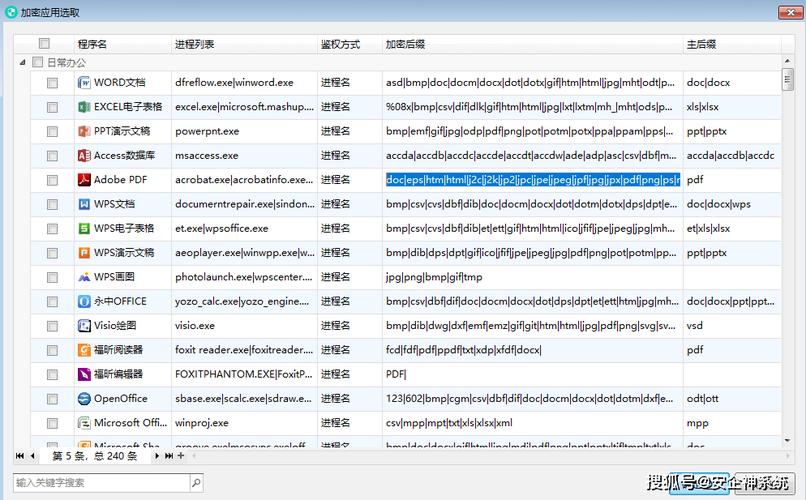Click the WPS演示文稿 icon
This screenshot has width=806, height=500.
pos(84,253)
